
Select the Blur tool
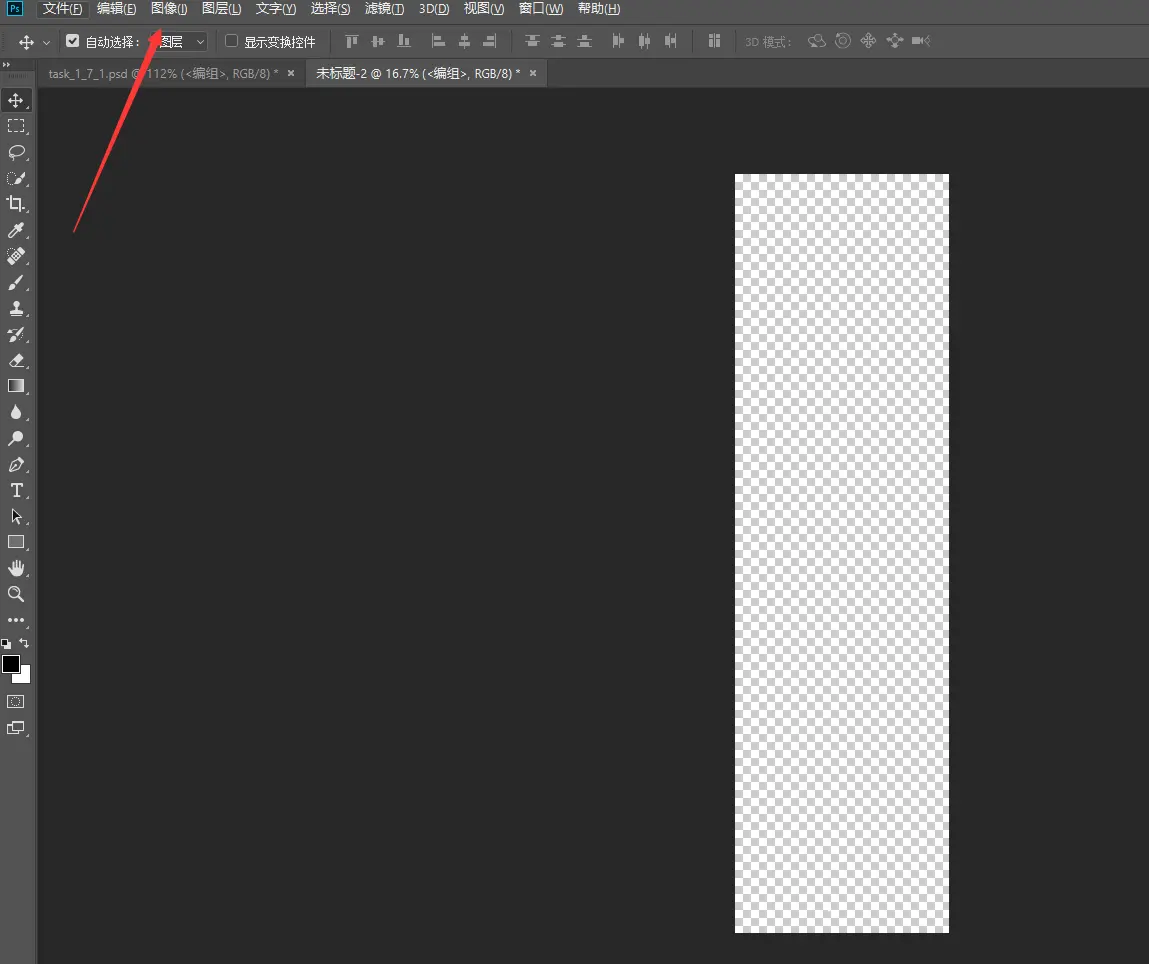pyautogui.click(x=16, y=412)
